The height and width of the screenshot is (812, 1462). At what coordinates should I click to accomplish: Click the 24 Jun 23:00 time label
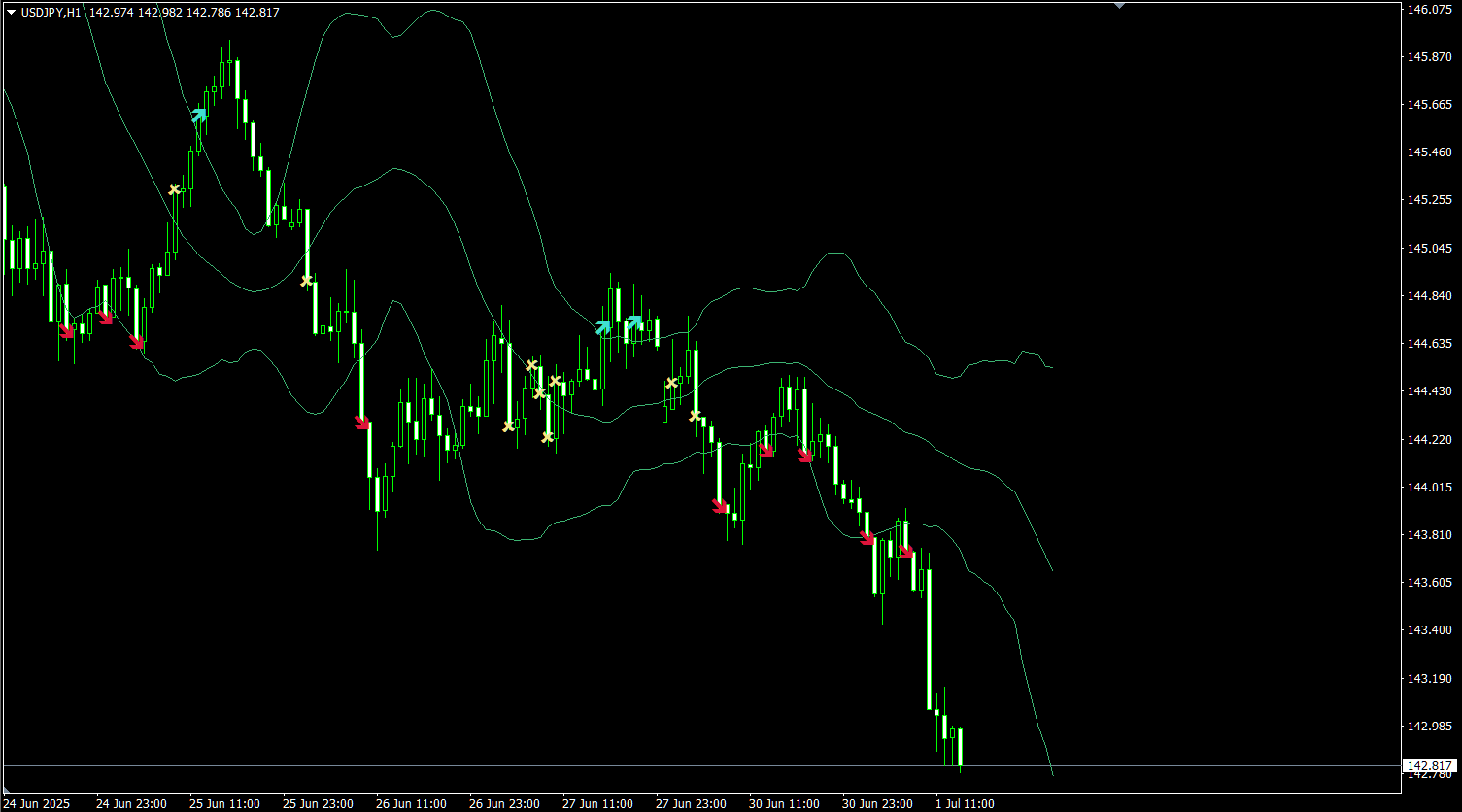click(131, 804)
